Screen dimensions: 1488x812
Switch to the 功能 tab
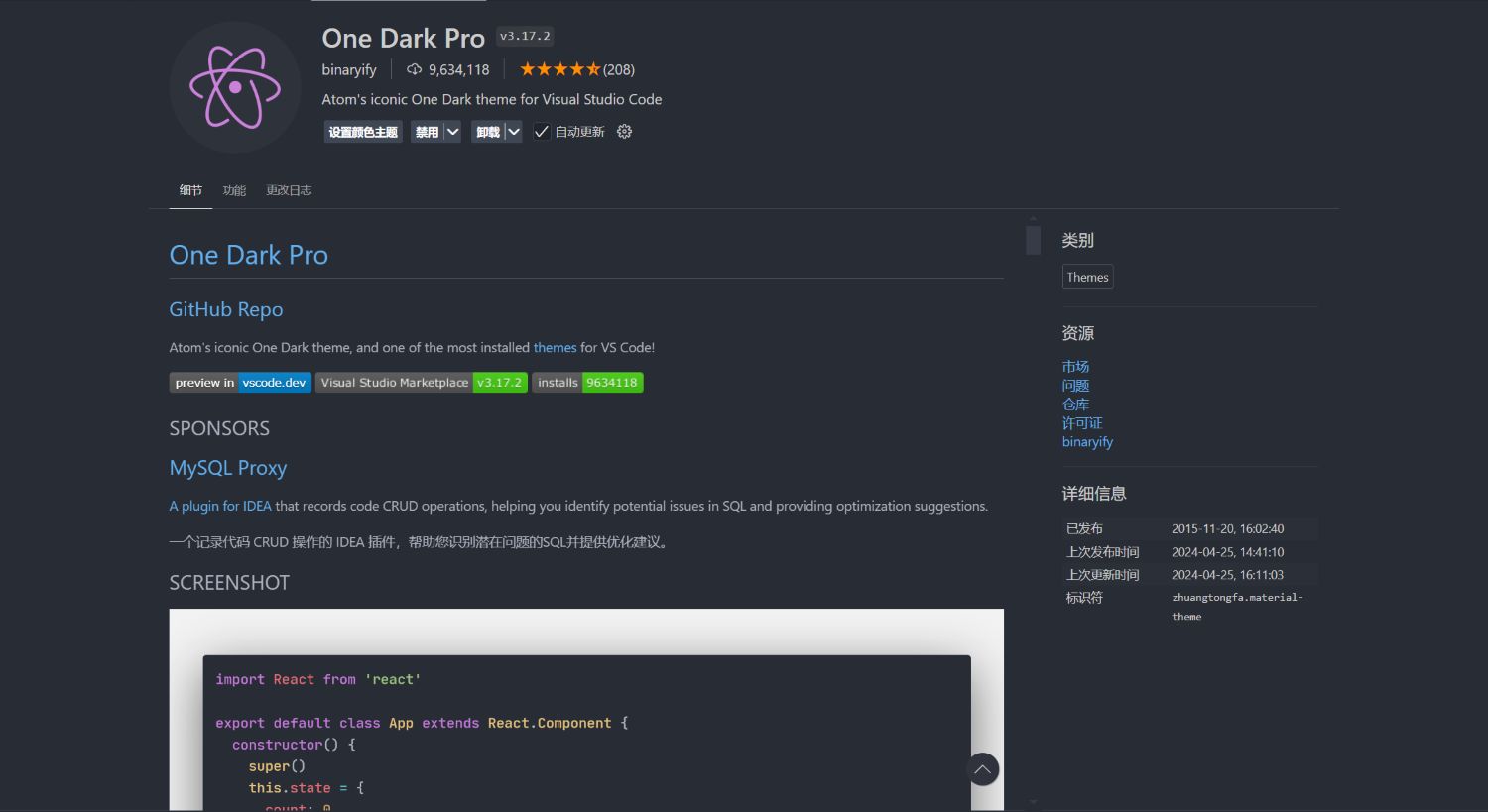(234, 190)
